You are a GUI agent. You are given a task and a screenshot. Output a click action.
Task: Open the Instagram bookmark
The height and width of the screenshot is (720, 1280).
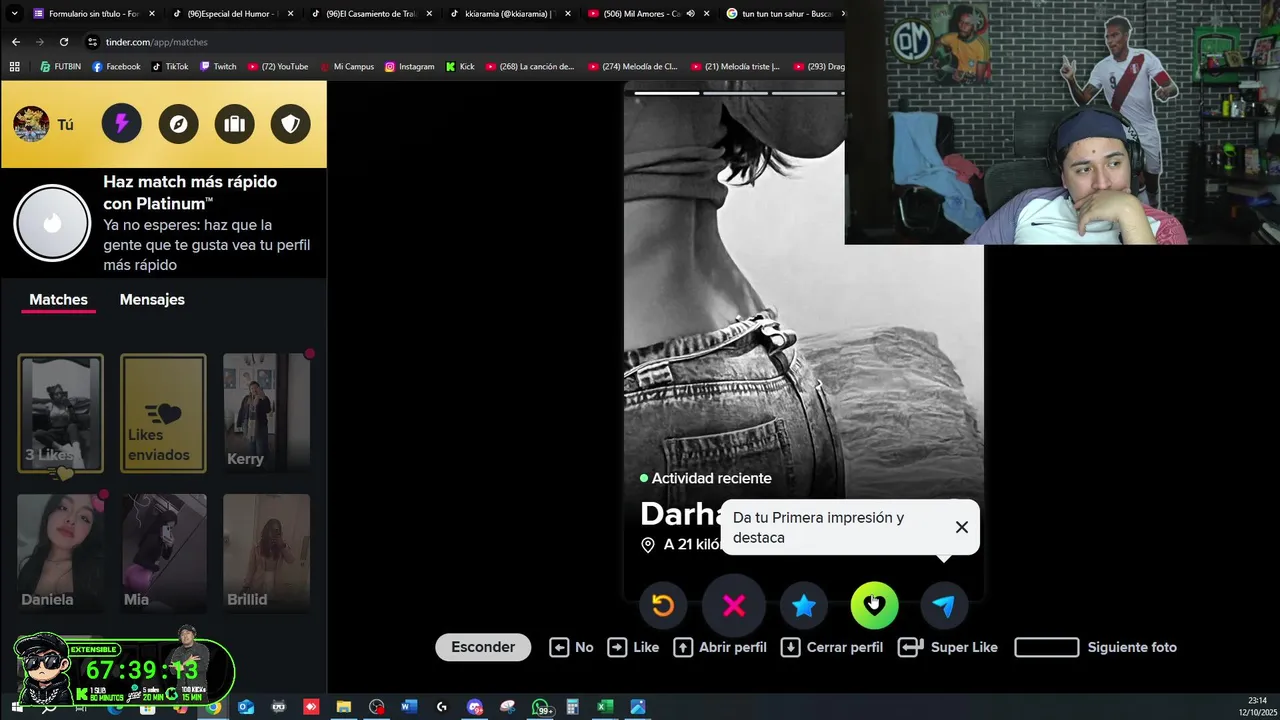point(410,67)
